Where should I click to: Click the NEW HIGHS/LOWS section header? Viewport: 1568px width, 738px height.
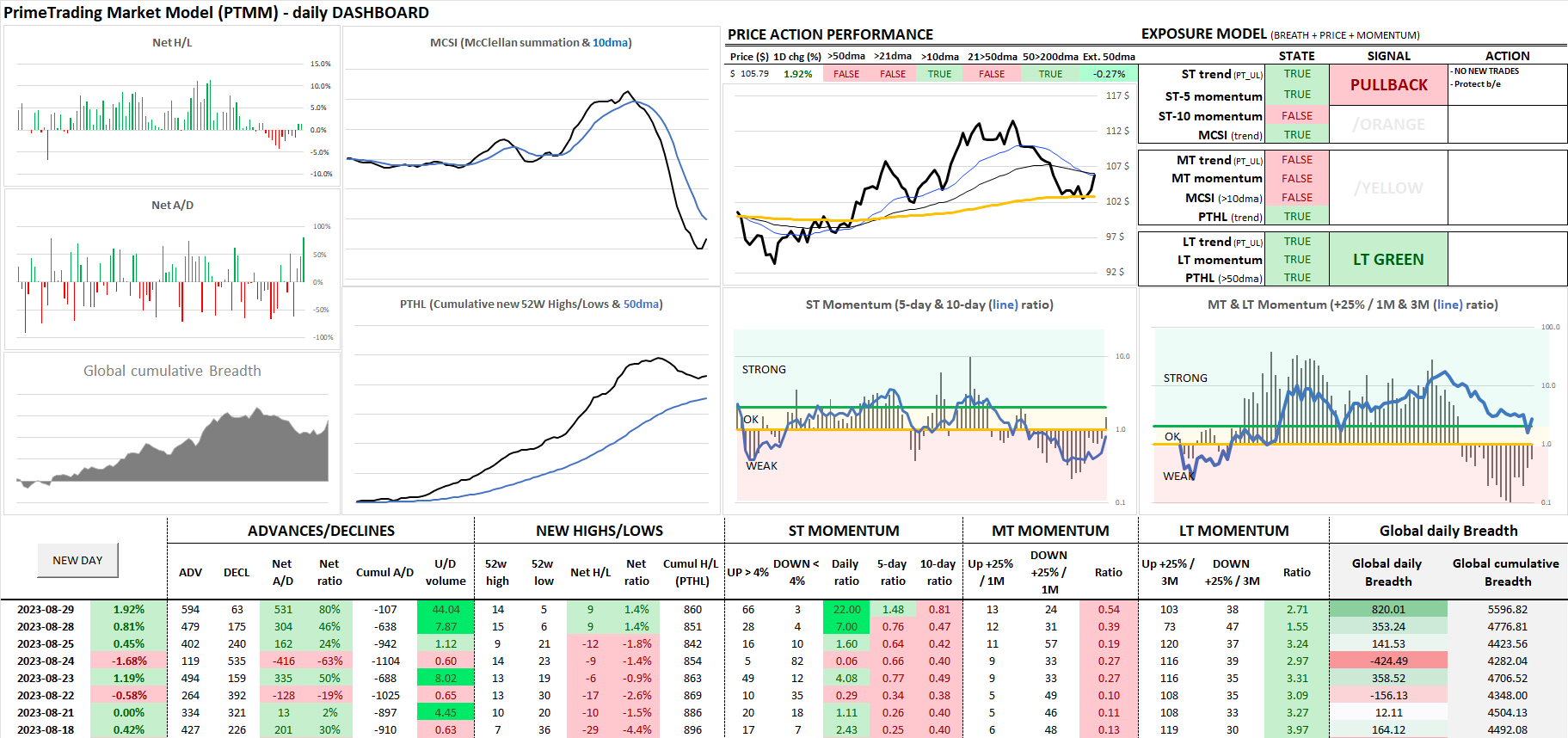pos(600,531)
